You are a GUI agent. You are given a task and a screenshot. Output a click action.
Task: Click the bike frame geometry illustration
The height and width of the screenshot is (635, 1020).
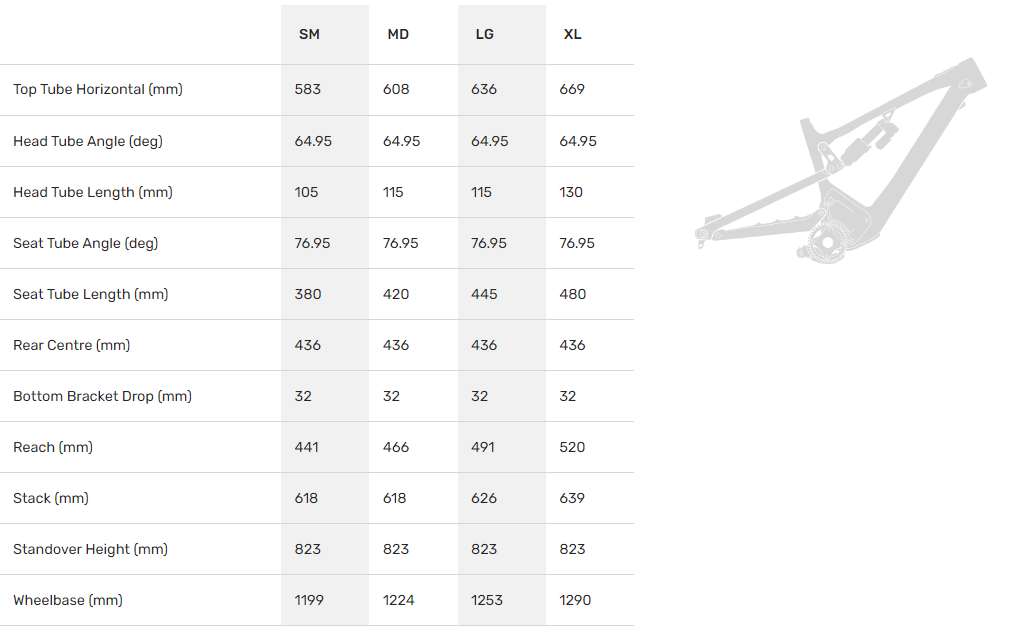[840, 160]
